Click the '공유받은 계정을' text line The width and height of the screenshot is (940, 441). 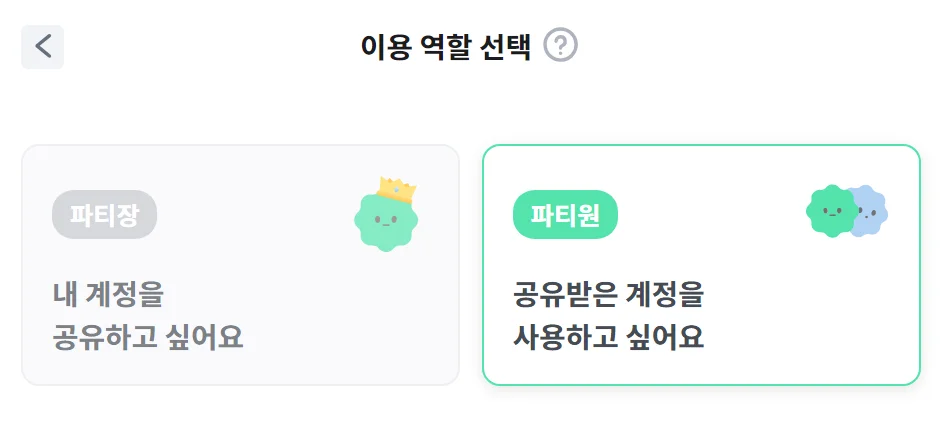[x=608, y=295]
